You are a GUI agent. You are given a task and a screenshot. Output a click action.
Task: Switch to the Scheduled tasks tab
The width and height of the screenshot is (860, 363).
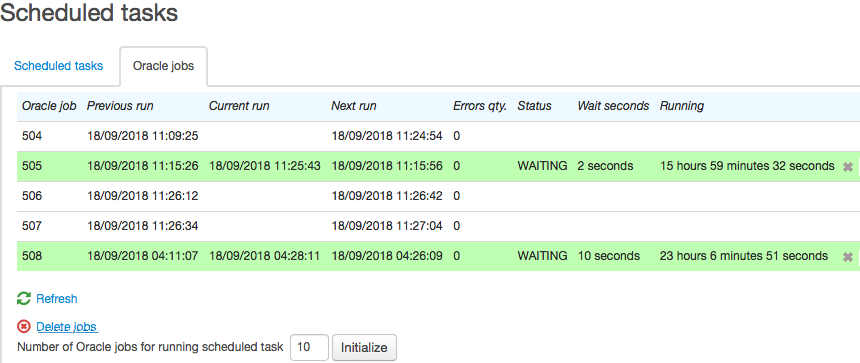click(59, 66)
